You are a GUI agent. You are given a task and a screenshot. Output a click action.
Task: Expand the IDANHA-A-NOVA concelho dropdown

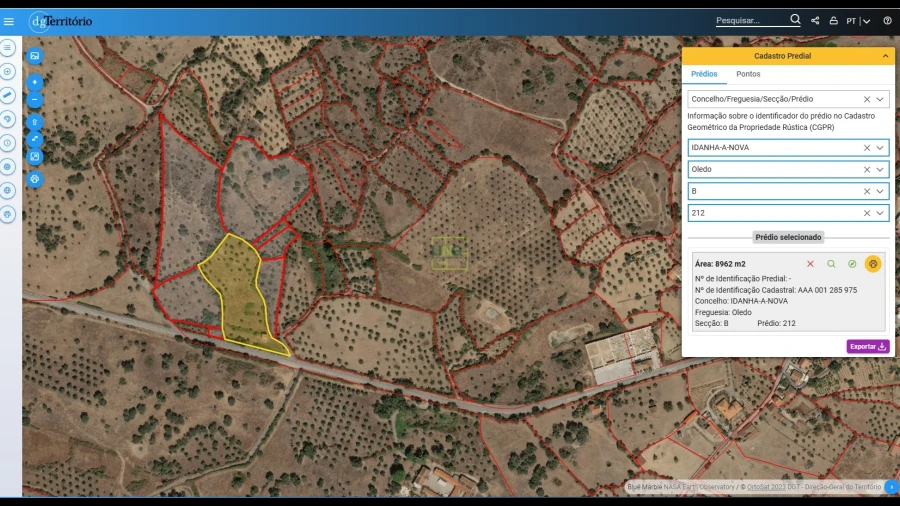(x=880, y=148)
